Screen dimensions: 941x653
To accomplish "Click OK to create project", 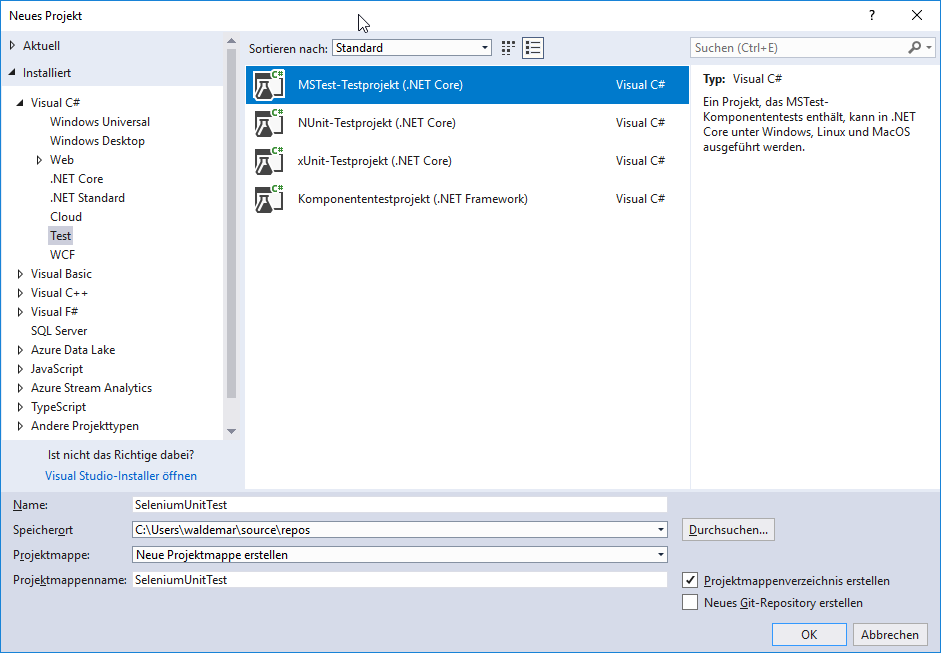I will point(809,634).
